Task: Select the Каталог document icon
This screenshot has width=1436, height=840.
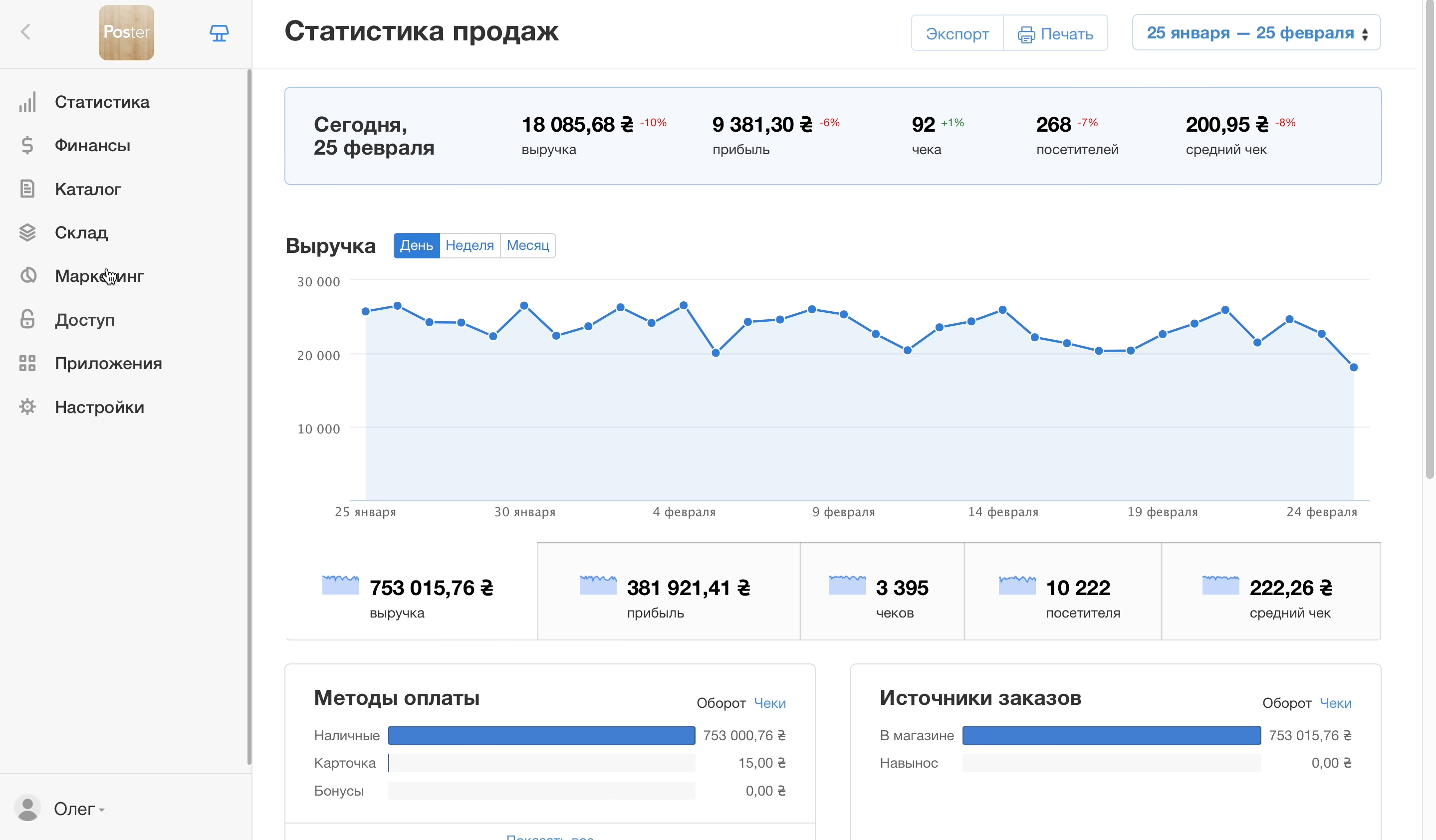Action: (x=27, y=189)
